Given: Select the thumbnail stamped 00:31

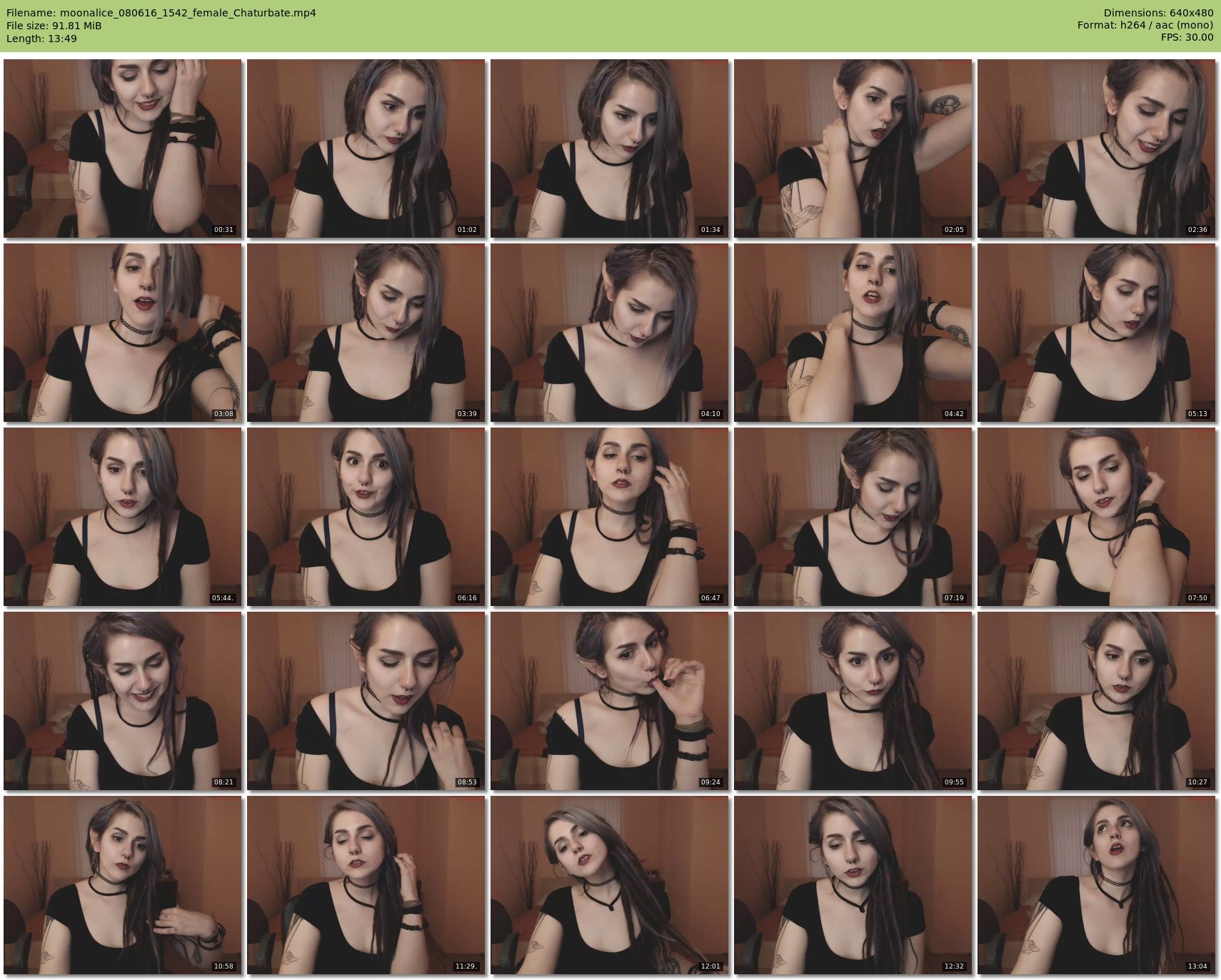Looking at the screenshot, I should click(122, 148).
